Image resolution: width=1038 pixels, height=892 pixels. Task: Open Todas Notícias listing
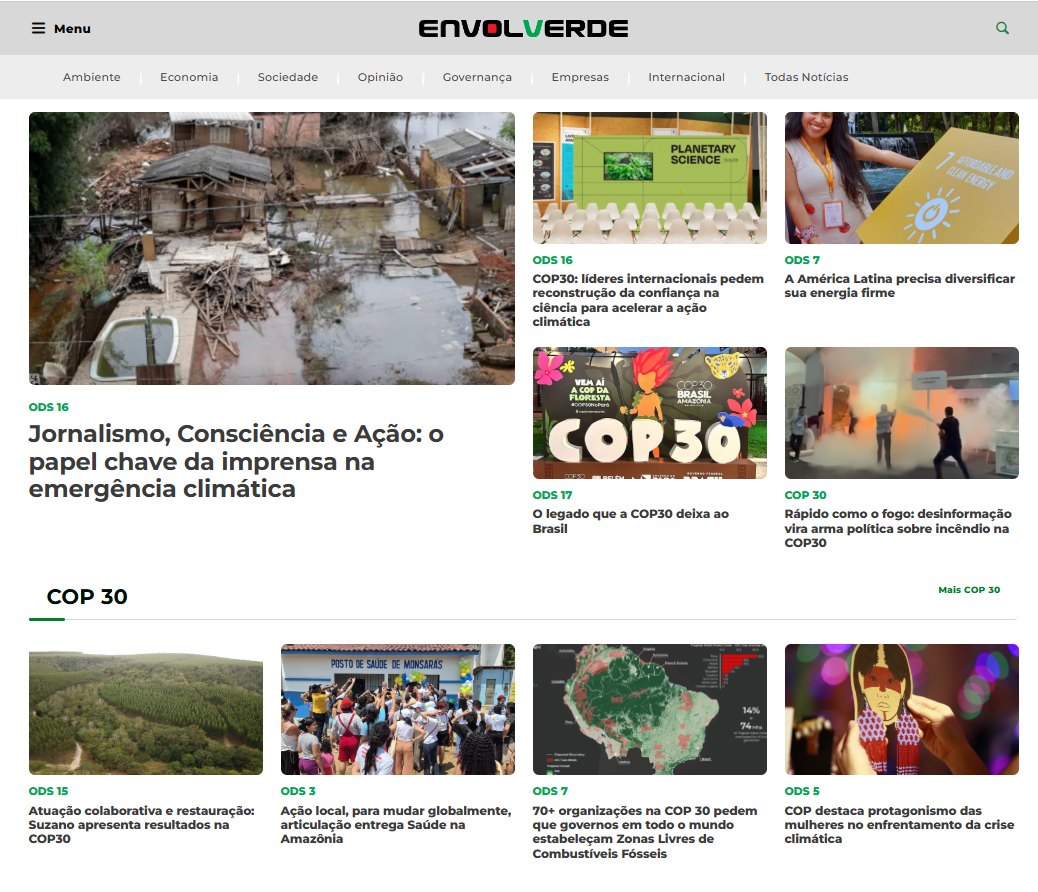[x=806, y=76]
